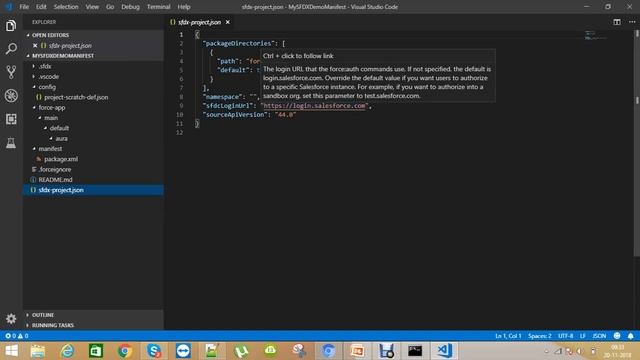The height and width of the screenshot is (360, 640).
Task: Collapse the default folder
Action: click(59, 128)
